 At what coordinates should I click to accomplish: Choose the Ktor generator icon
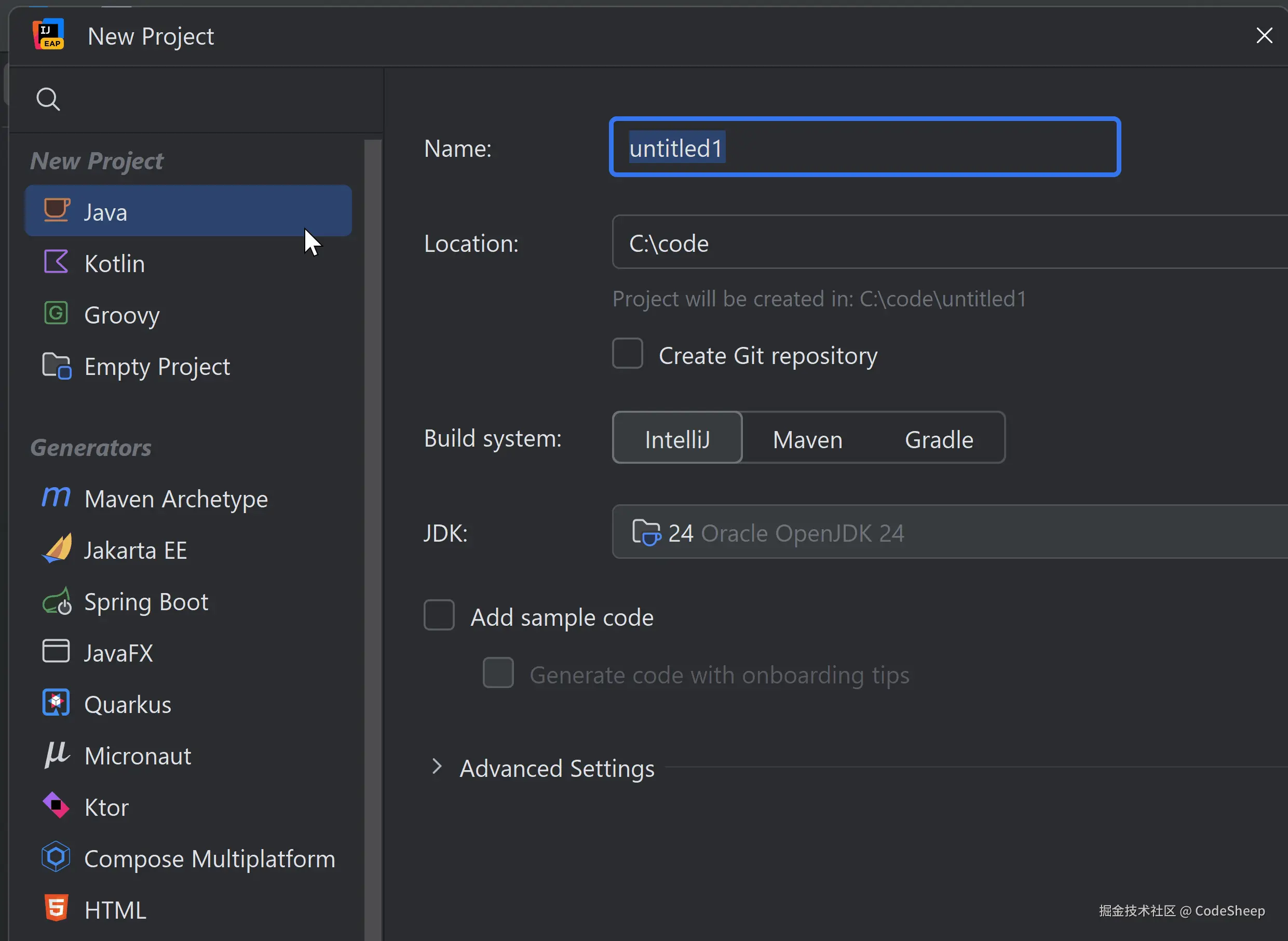(x=56, y=806)
